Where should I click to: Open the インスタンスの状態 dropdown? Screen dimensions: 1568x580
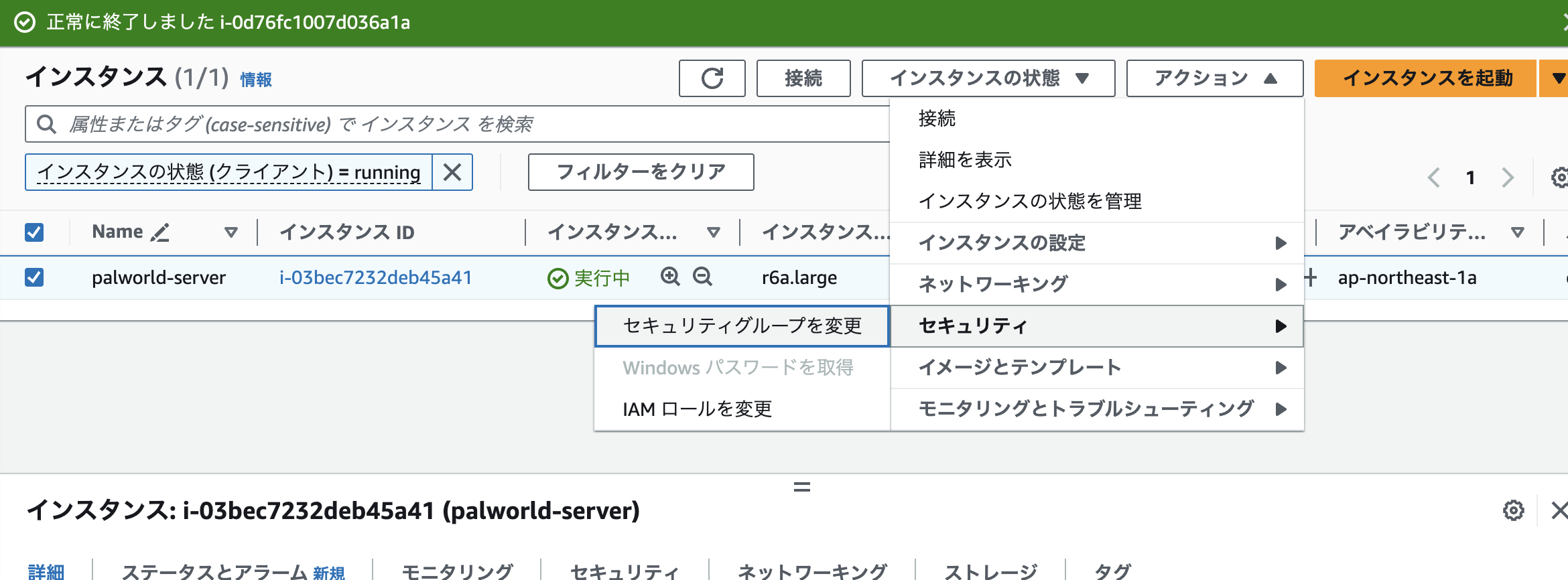pyautogui.click(x=988, y=78)
